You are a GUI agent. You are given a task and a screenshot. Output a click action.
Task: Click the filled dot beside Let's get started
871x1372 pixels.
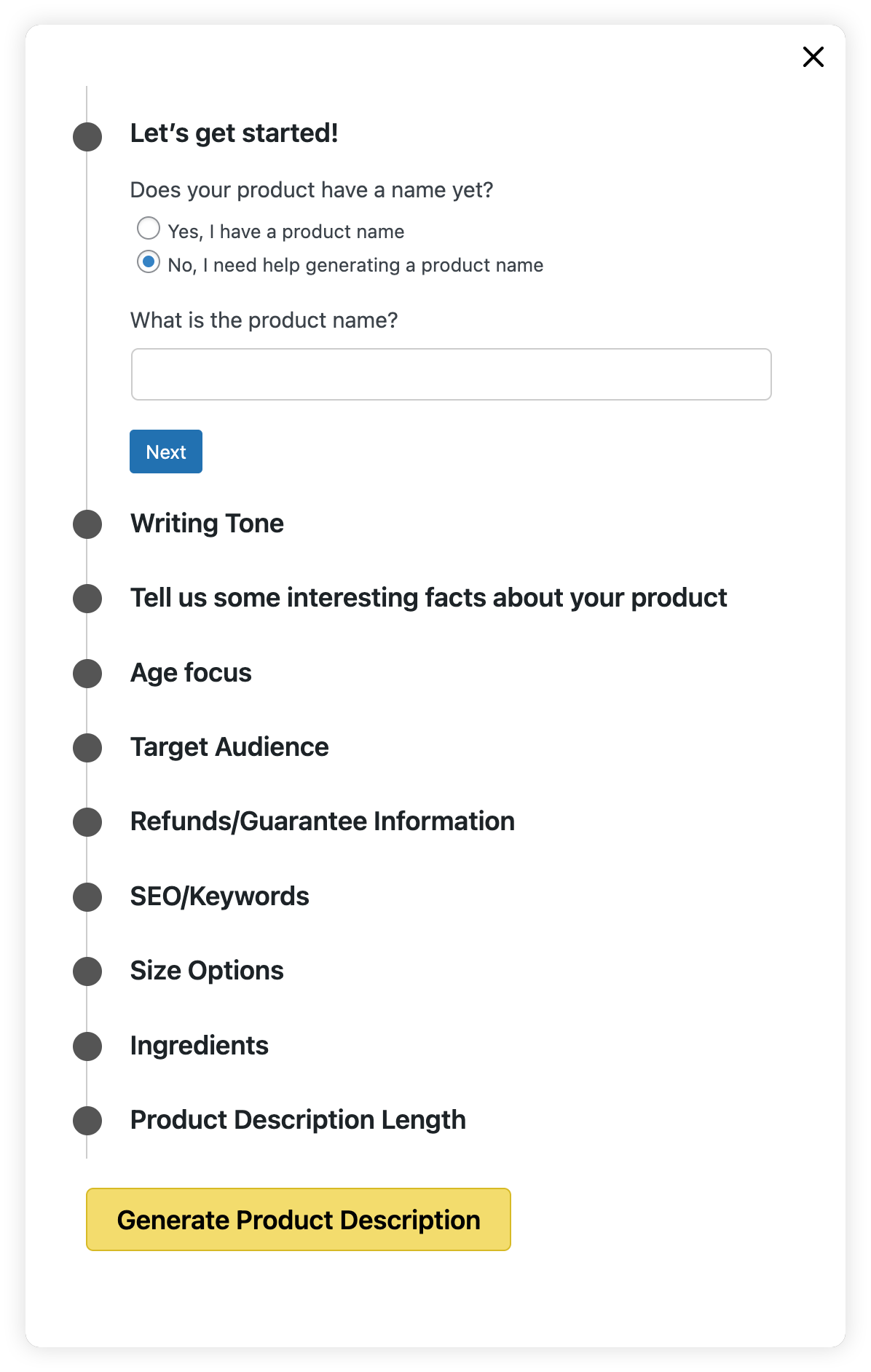point(87,135)
